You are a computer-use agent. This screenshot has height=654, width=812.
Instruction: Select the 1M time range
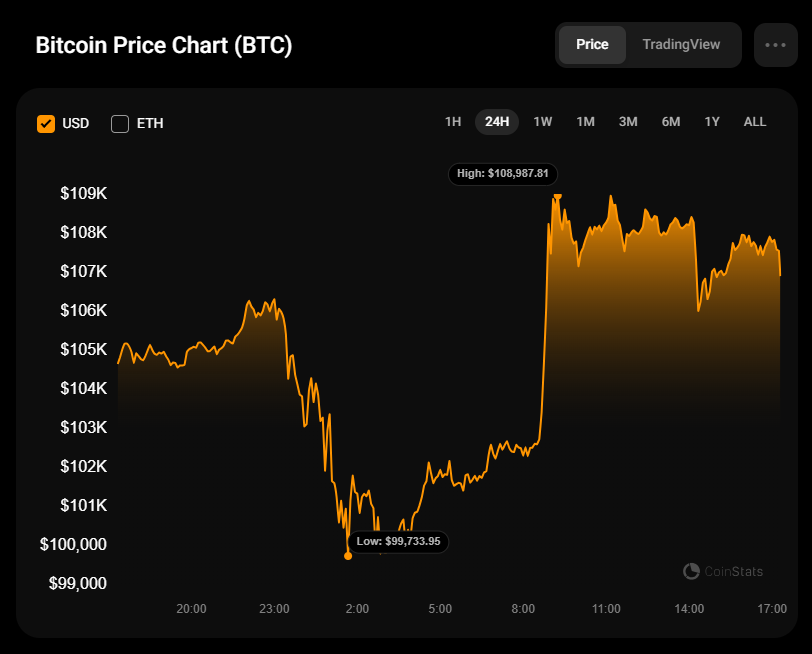click(586, 122)
